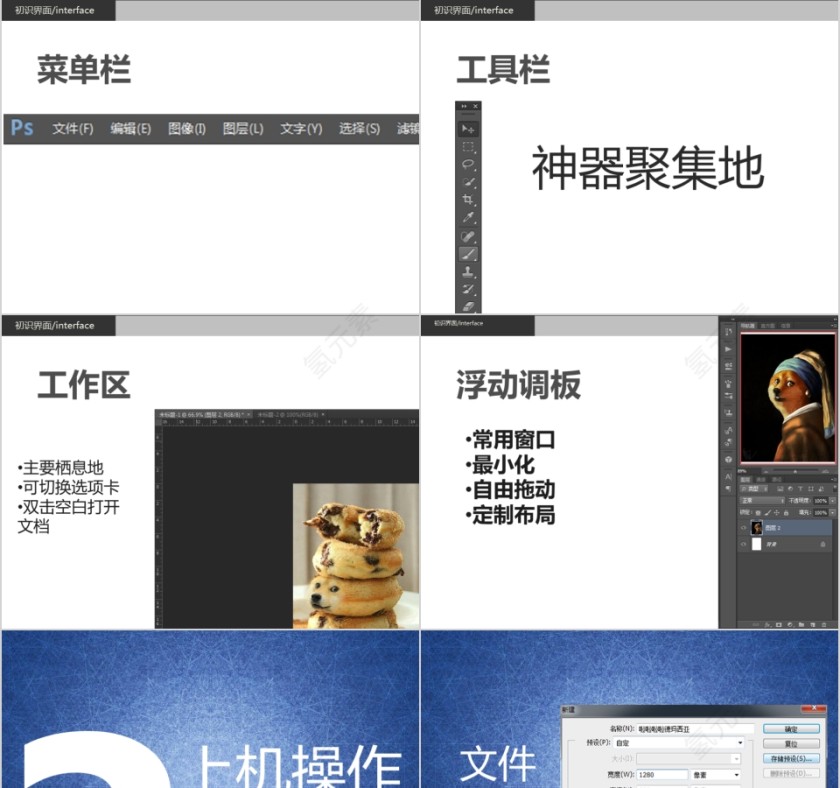This screenshot has height=788, width=840.
Task: Select the Rectangular Marquee tool
Action: click(468, 147)
